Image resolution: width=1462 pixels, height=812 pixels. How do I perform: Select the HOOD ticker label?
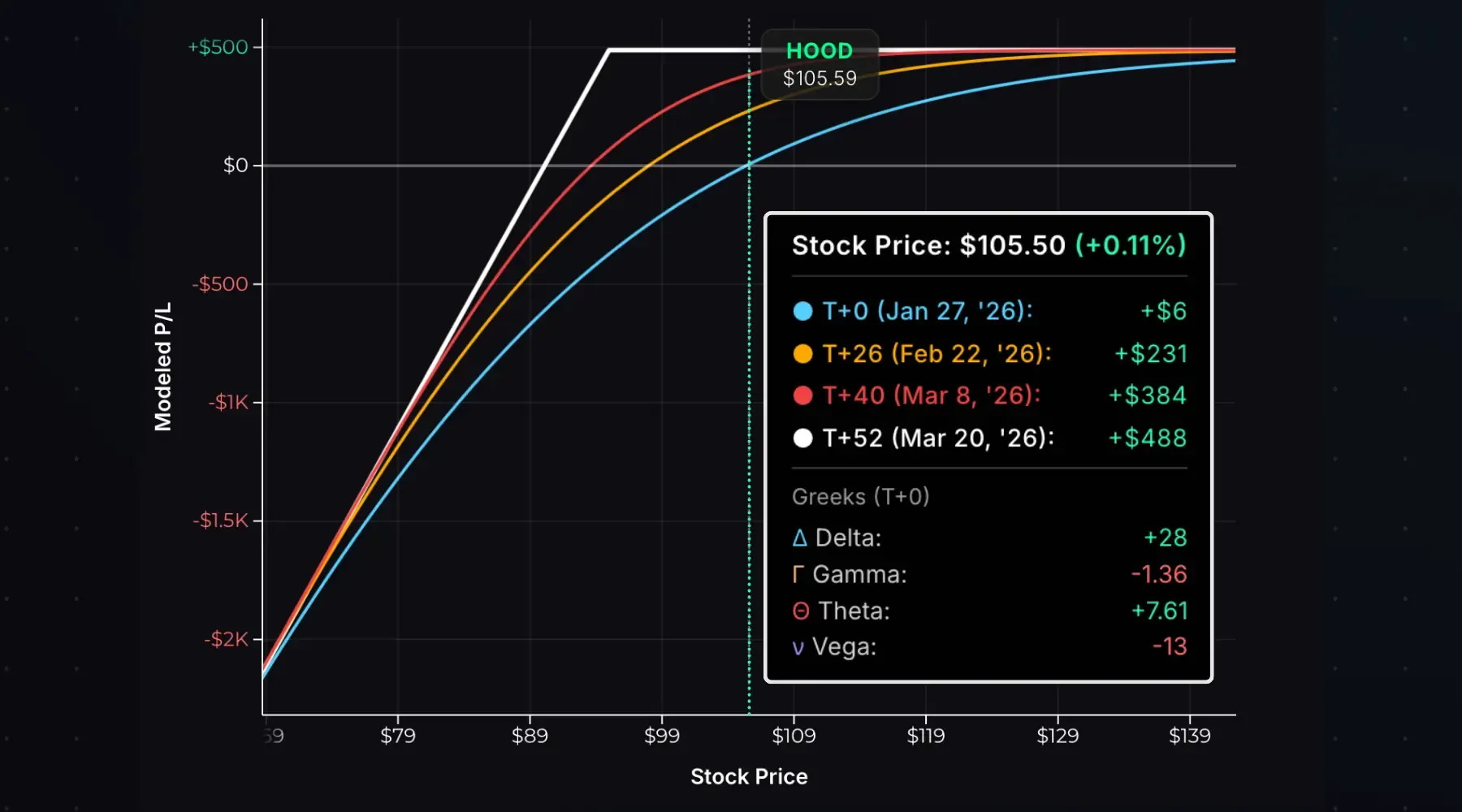click(820, 50)
